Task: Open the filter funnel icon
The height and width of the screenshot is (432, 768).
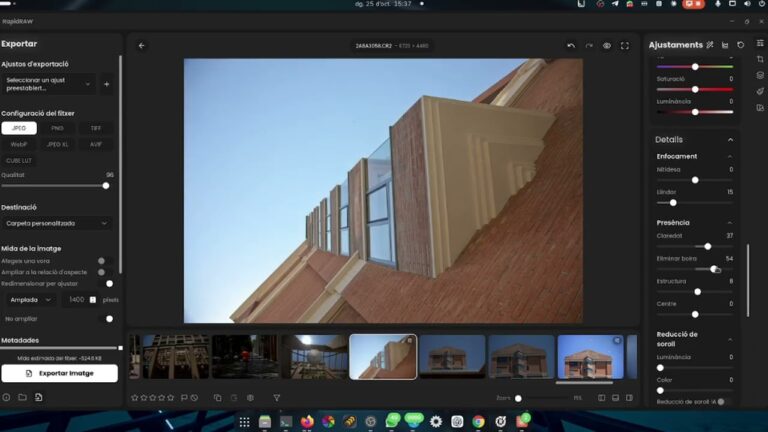Action: (277, 398)
